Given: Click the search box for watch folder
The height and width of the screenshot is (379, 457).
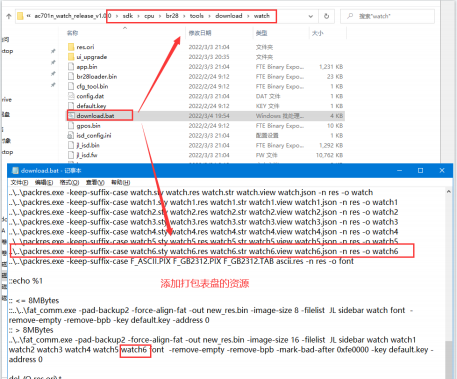Looking at the screenshot, I should pos(387,16).
